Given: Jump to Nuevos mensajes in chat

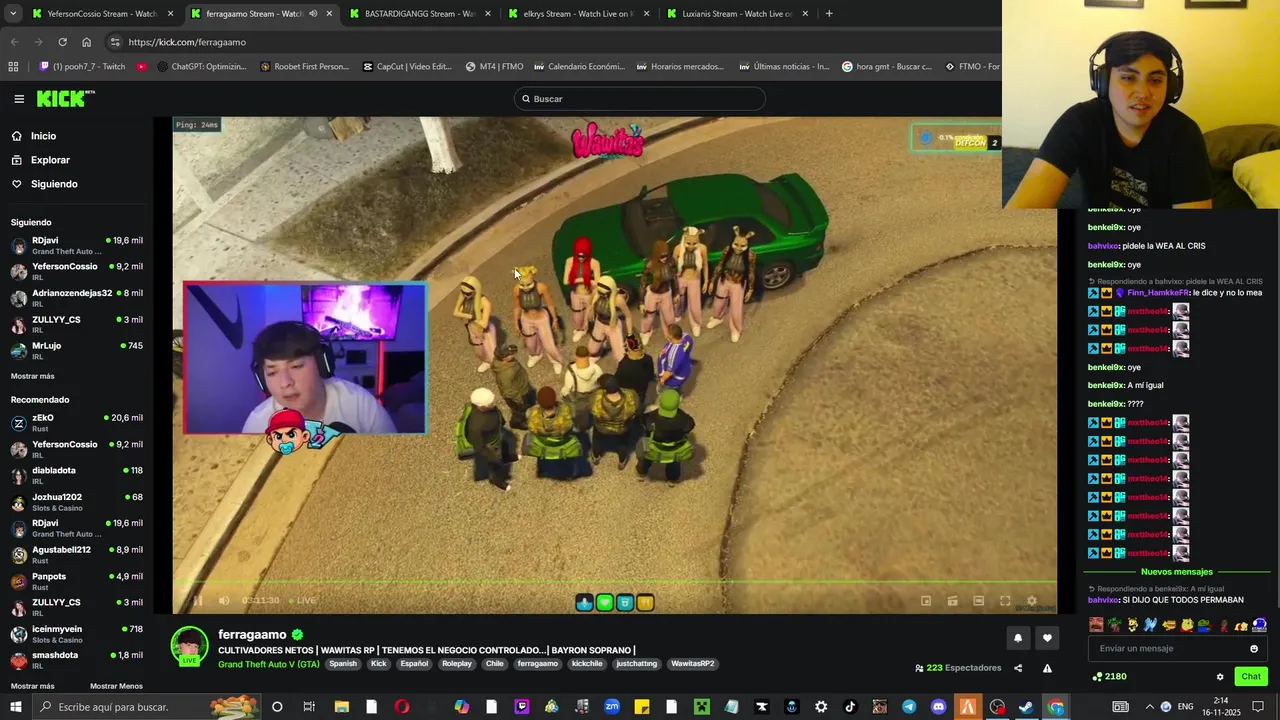Looking at the screenshot, I should (1176, 572).
